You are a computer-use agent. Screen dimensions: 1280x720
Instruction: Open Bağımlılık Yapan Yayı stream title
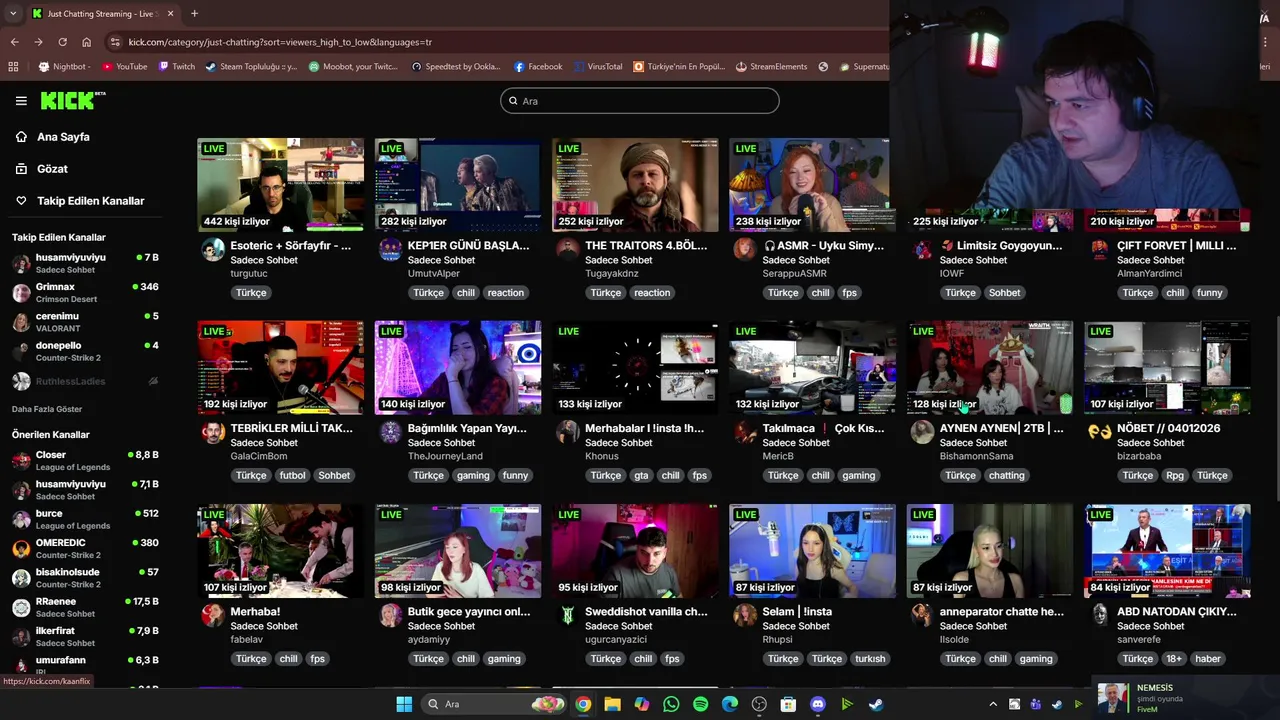467,428
